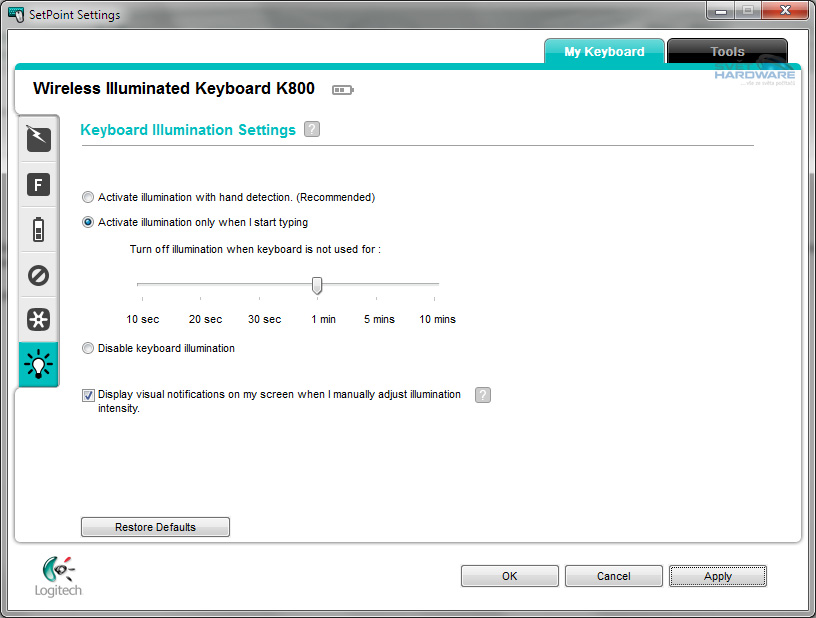Click help icon beside Keyboard Illumination Settings
Viewport: 816px width, 618px height.
tap(312, 130)
